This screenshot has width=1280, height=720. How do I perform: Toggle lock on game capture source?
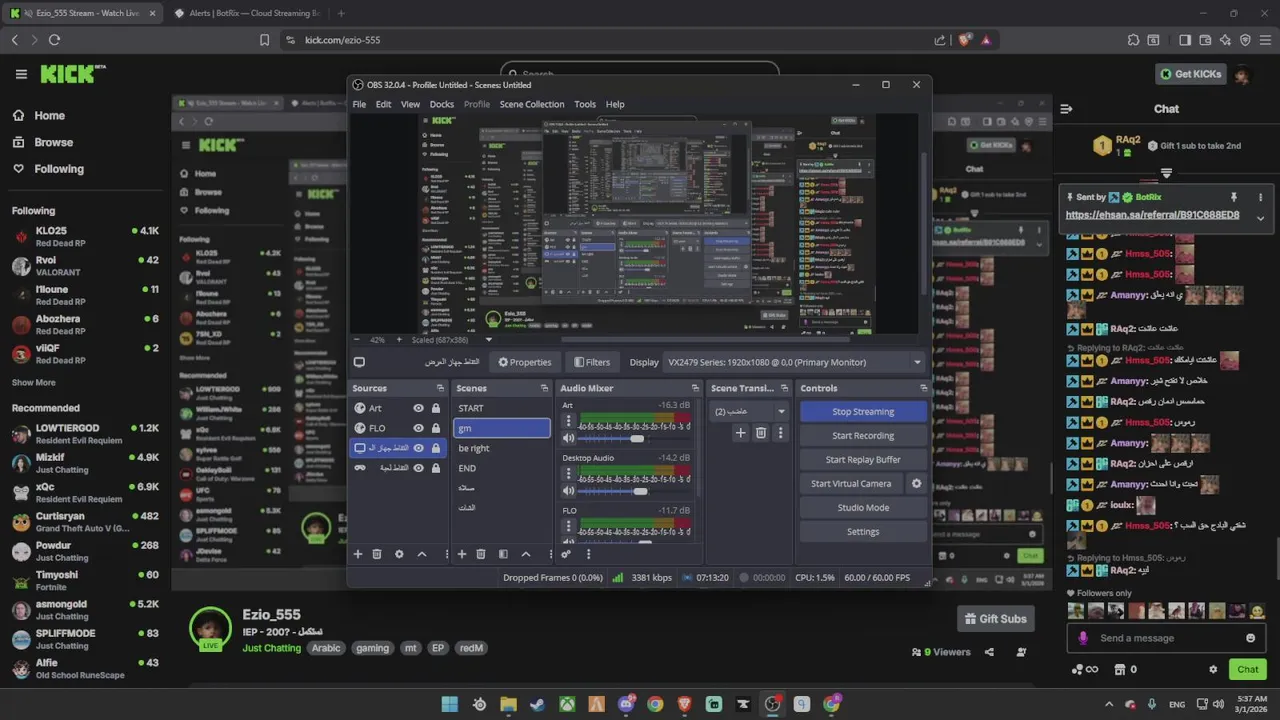[436, 468]
